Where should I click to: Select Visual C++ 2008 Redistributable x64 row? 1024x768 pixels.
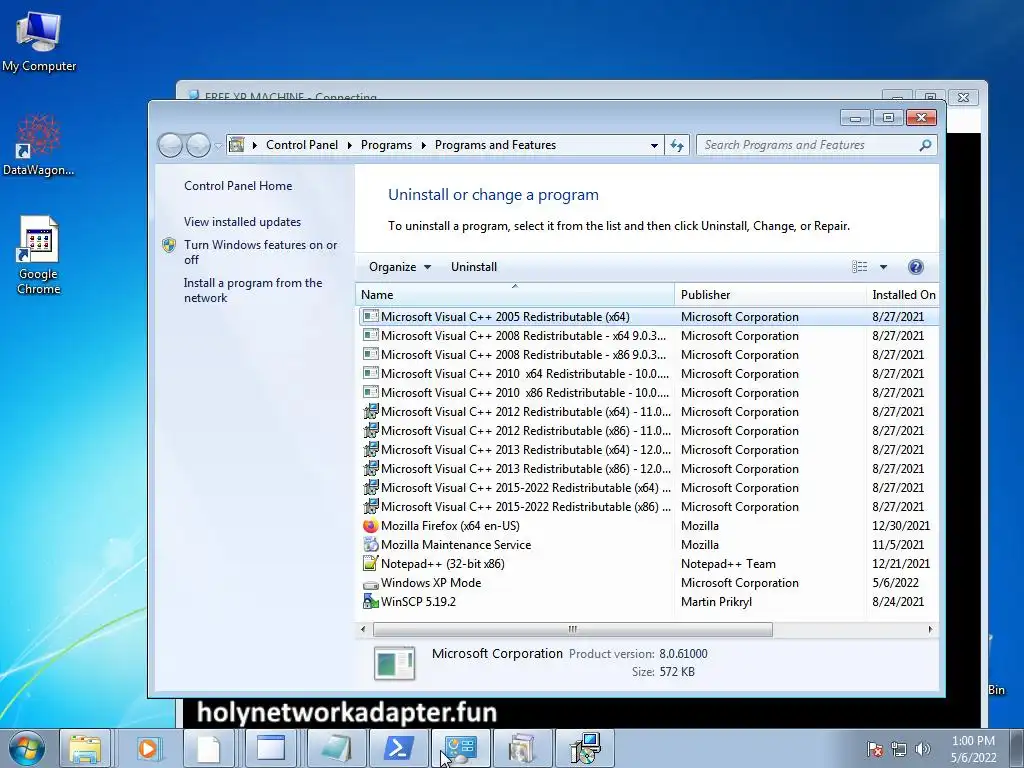[x=648, y=336]
